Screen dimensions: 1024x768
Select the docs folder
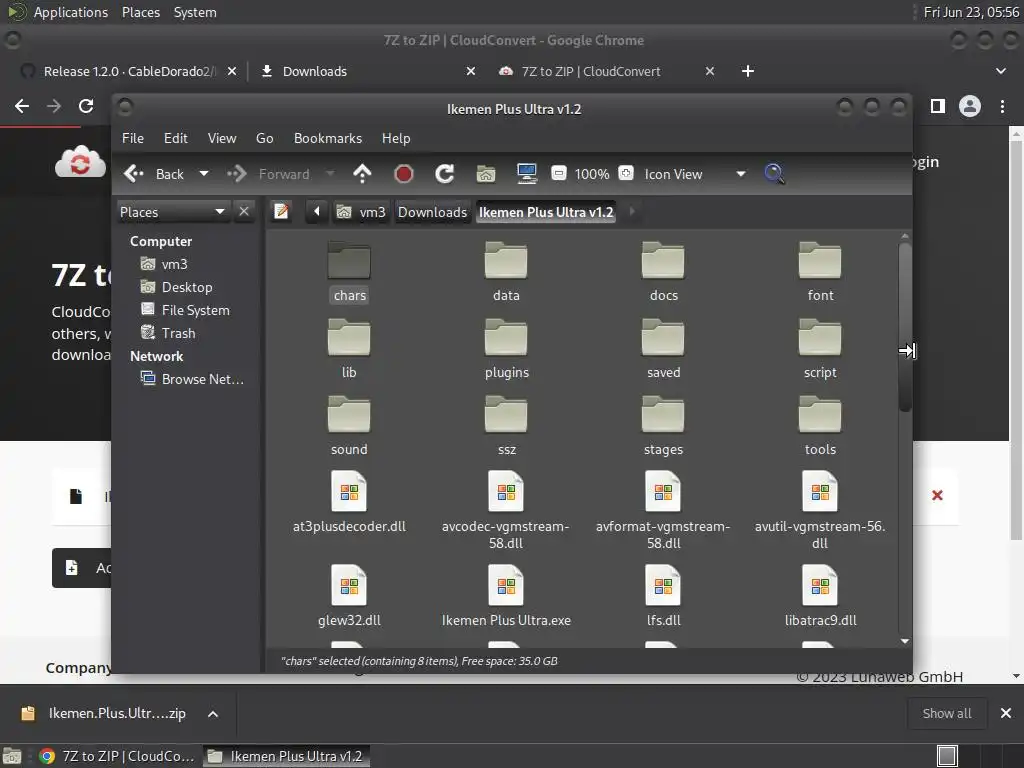pos(664,271)
